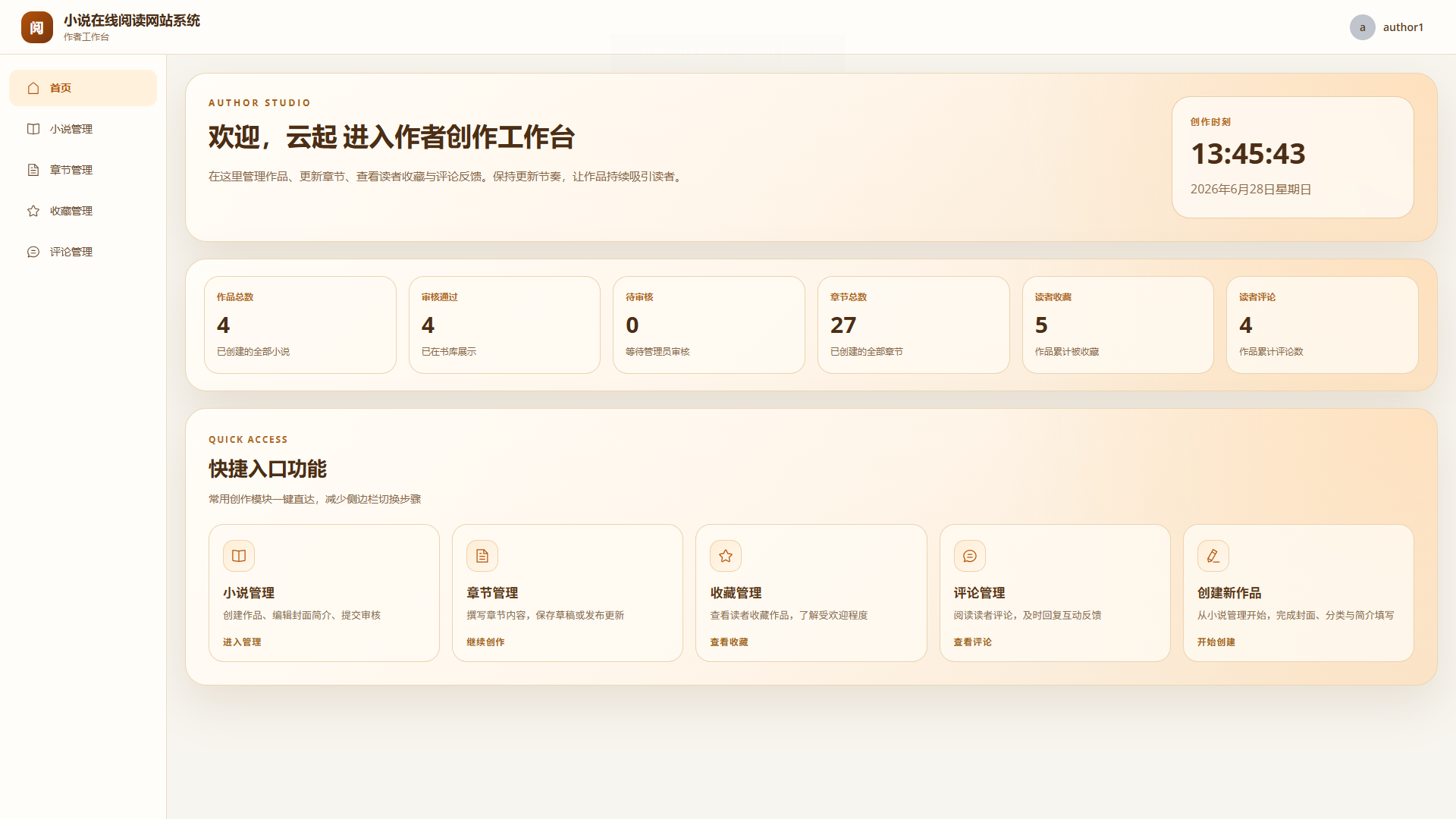Click the description 阅读读者评论，及时回复互动反馈

(x=1028, y=616)
